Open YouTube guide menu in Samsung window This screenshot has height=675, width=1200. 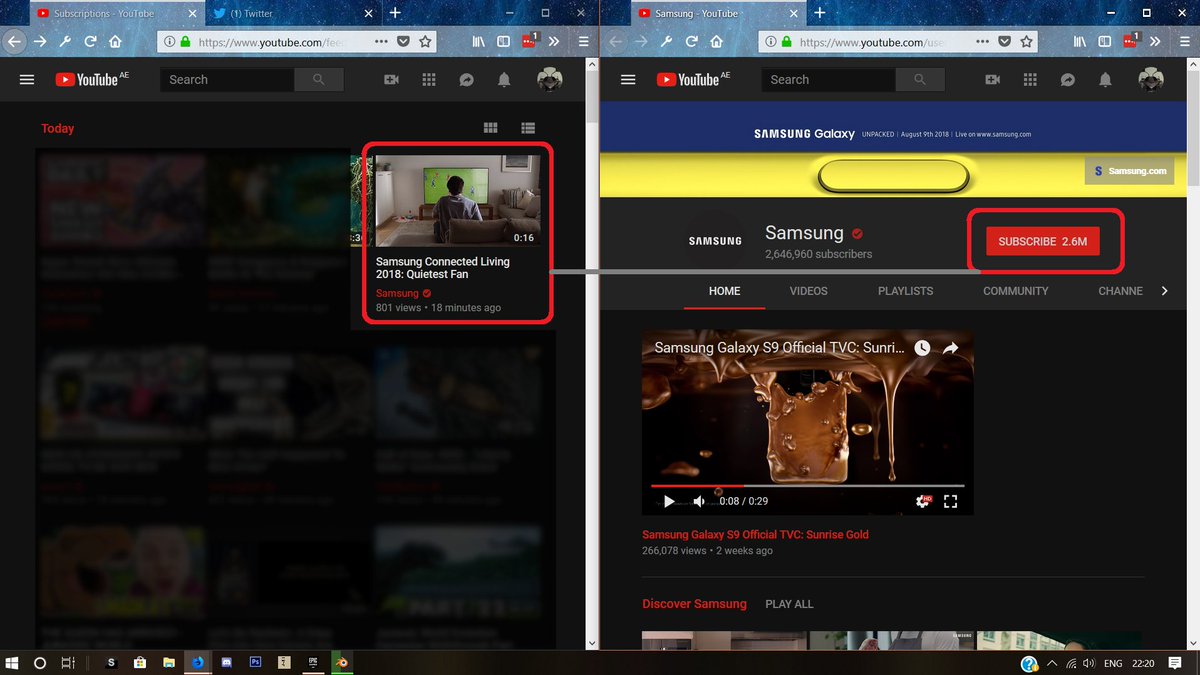tap(628, 80)
